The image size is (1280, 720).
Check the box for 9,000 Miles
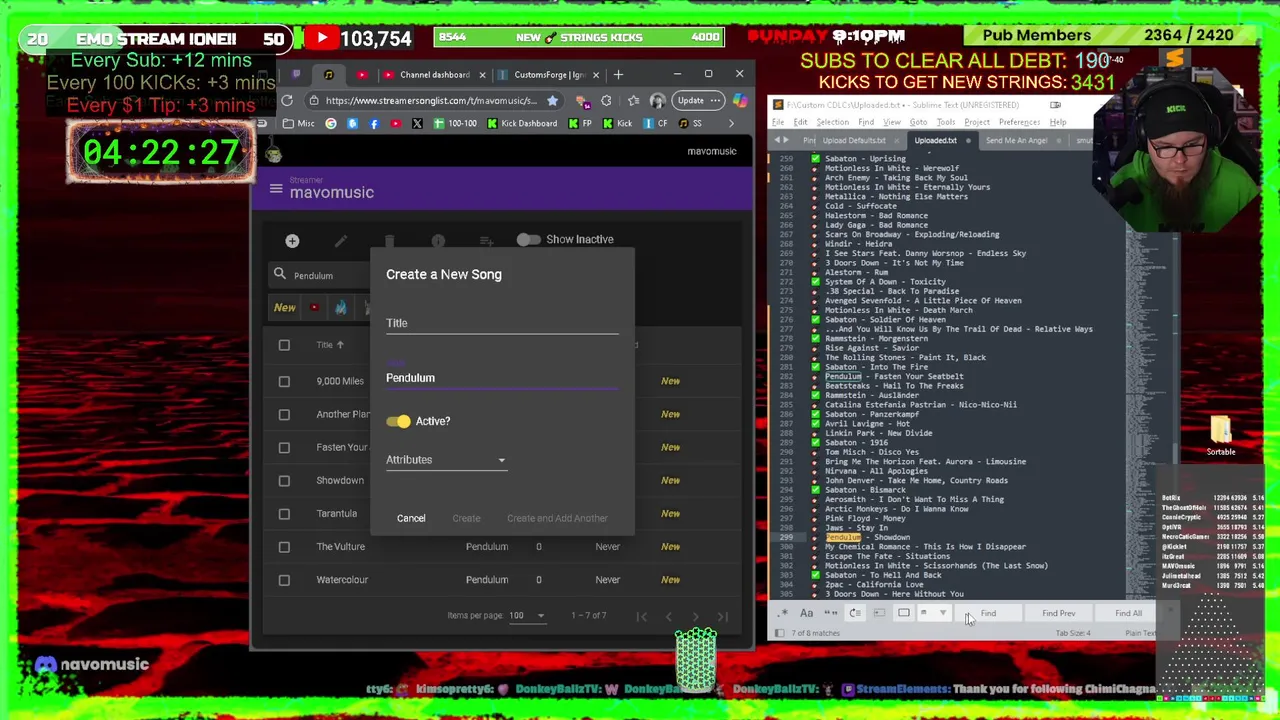284,381
